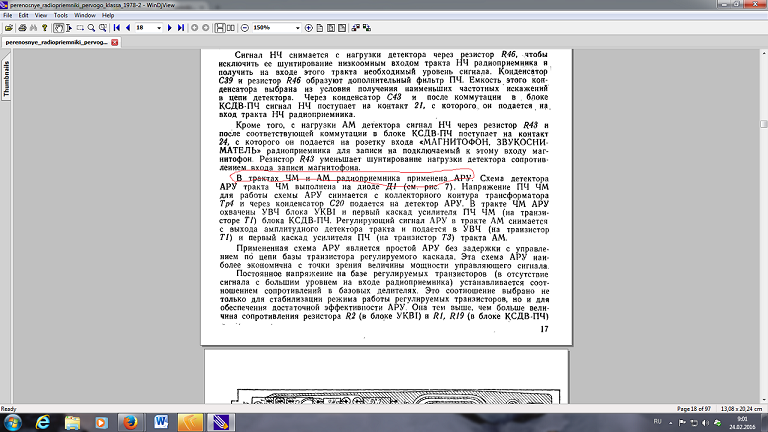Click the Print toolbar icon
This screenshot has width=768, height=432.
(x=24, y=28)
